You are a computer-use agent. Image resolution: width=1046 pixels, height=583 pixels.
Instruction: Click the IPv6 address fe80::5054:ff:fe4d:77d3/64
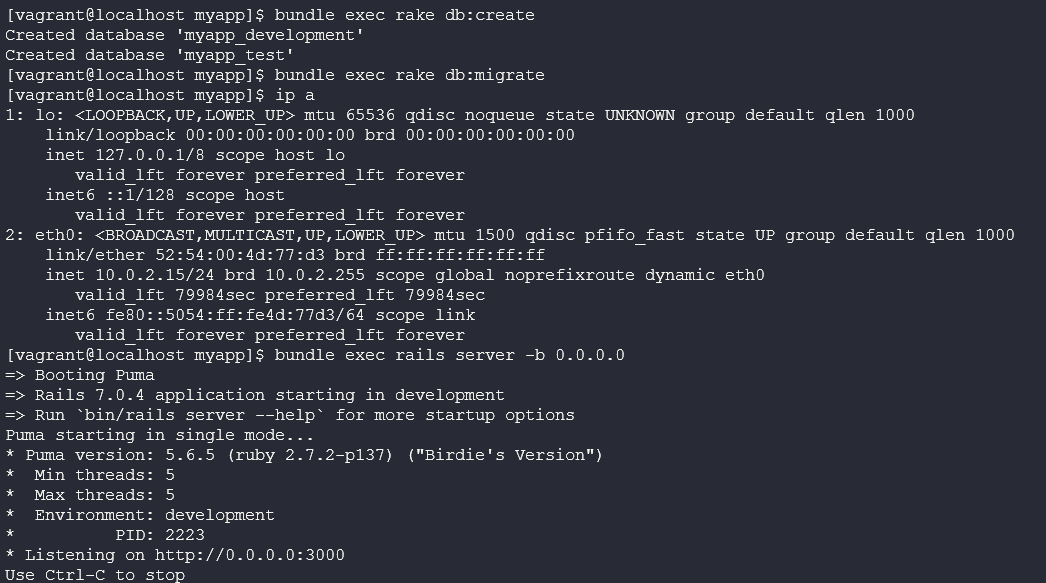point(219,315)
